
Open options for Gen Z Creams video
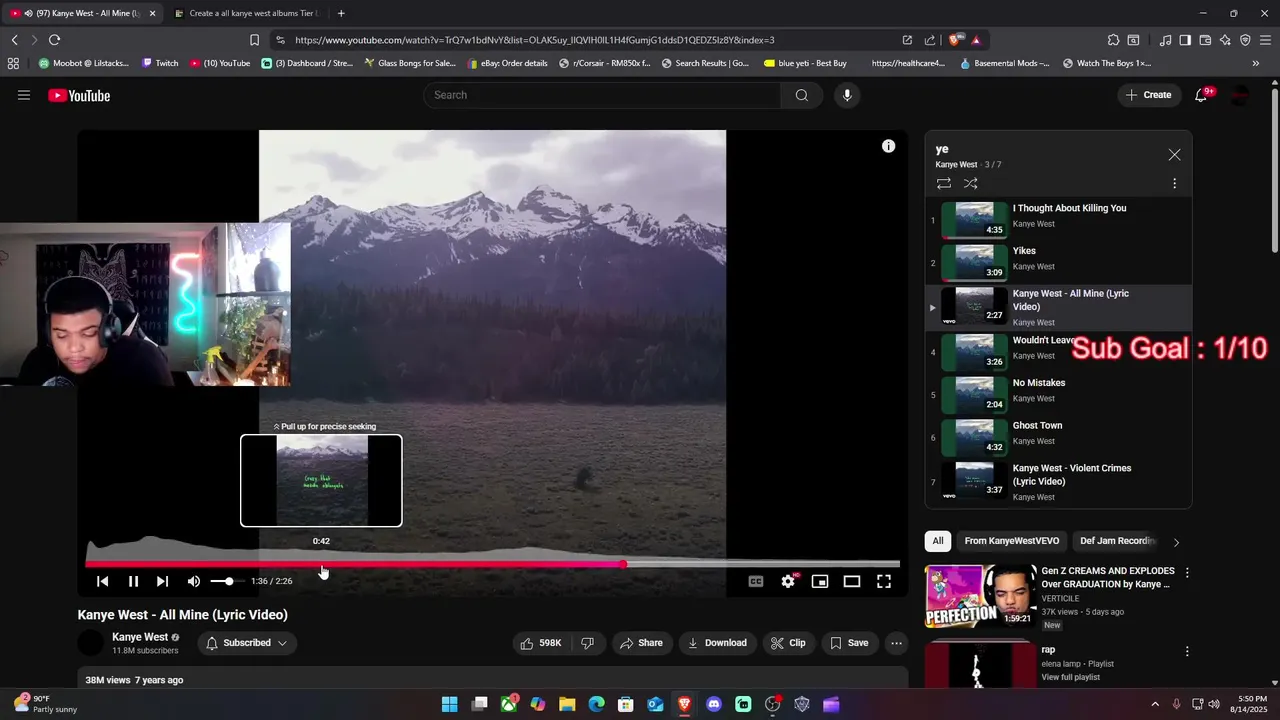pyautogui.click(x=1187, y=573)
